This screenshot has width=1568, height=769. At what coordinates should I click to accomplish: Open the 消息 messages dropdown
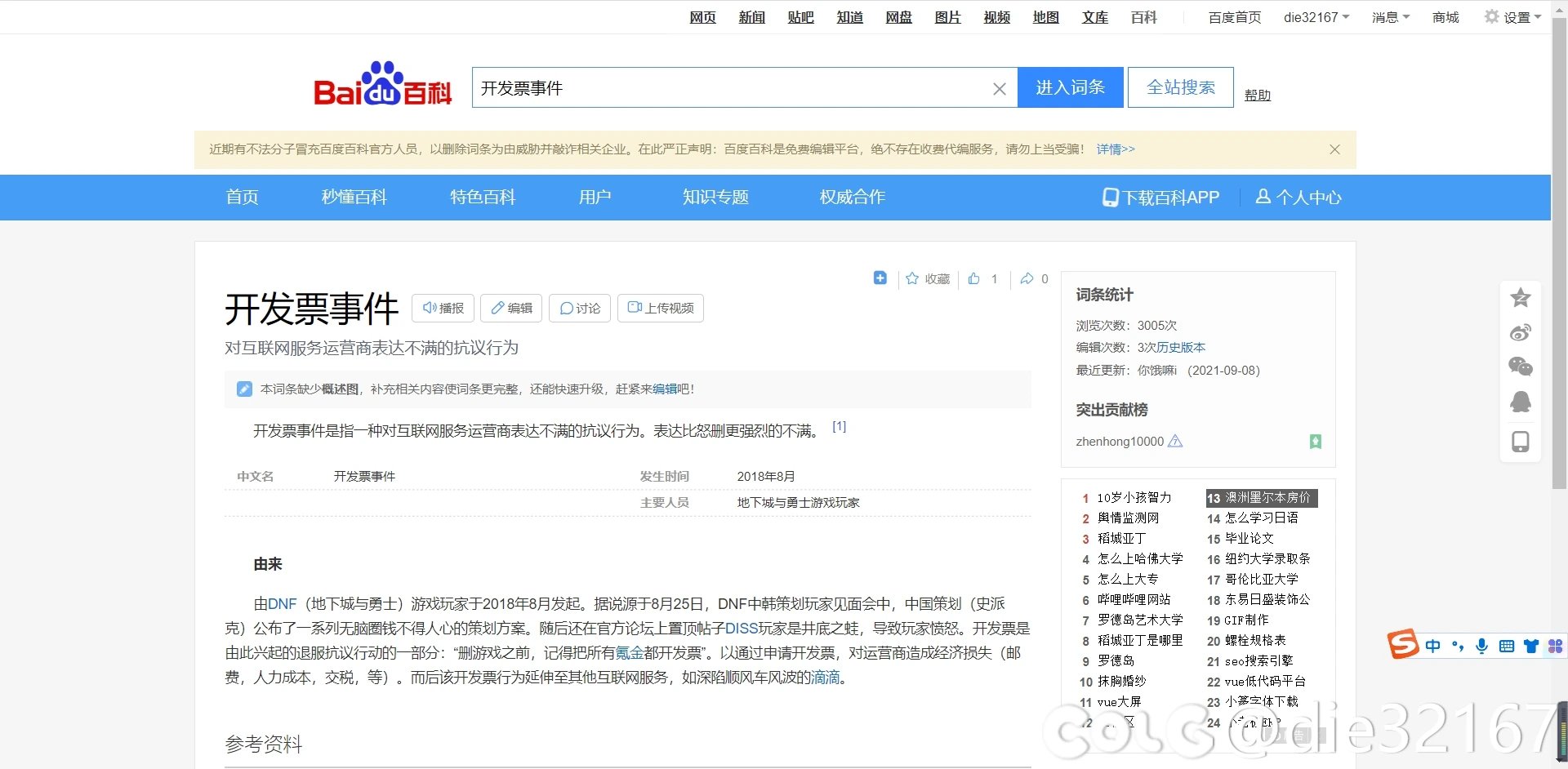click(1390, 17)
